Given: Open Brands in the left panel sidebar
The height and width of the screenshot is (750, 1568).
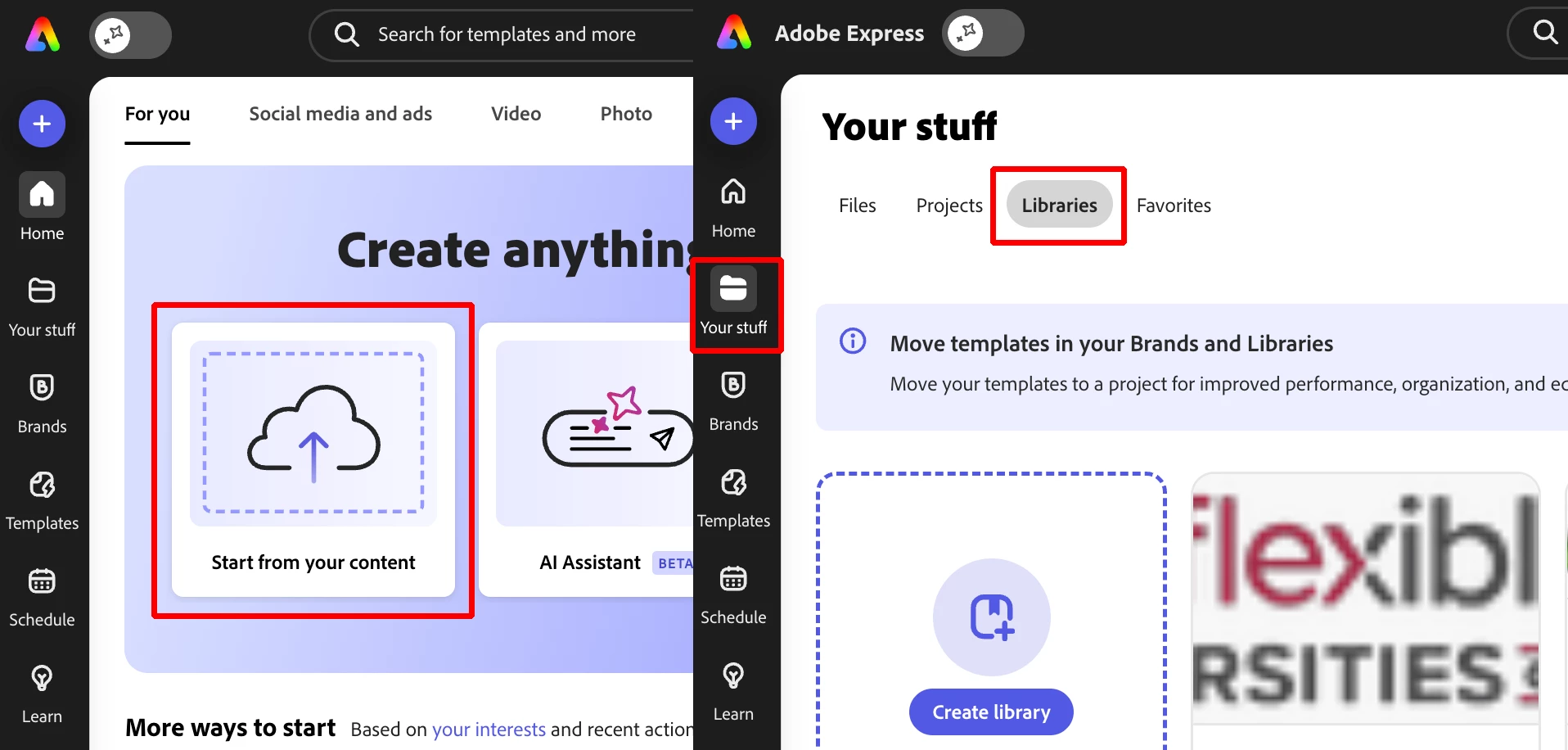Looking at the screenshot, I should tap(42, 402).
